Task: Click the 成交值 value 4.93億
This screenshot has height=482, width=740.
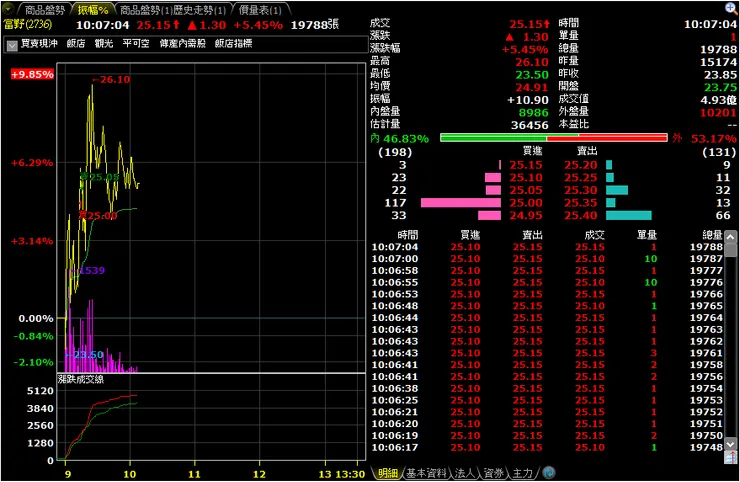Action: pyautogui.click(x=718, y=100)
